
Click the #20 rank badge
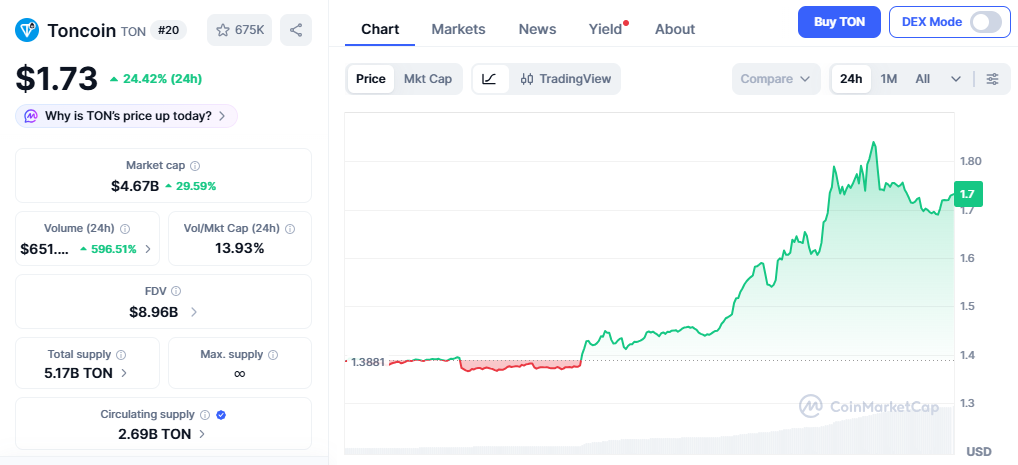point(169,30)
